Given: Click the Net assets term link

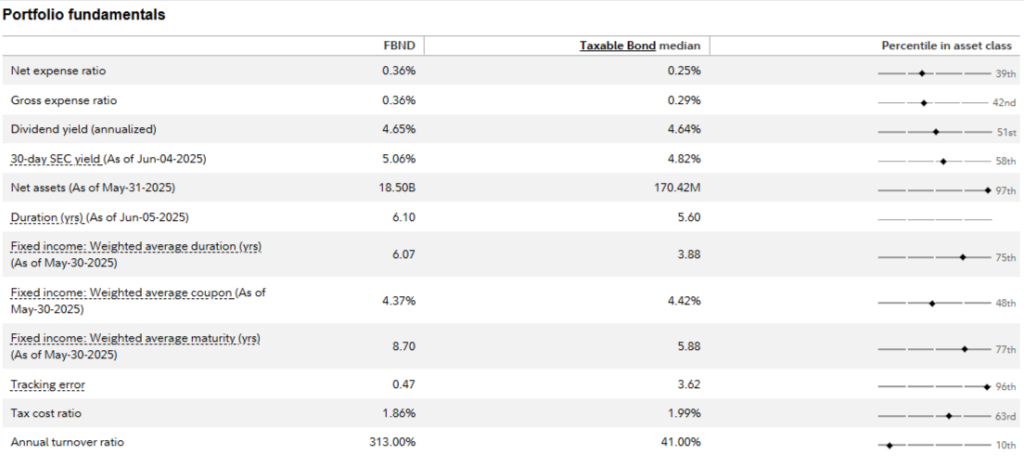Looking at the screenshot, I should (x=36, y=189).
